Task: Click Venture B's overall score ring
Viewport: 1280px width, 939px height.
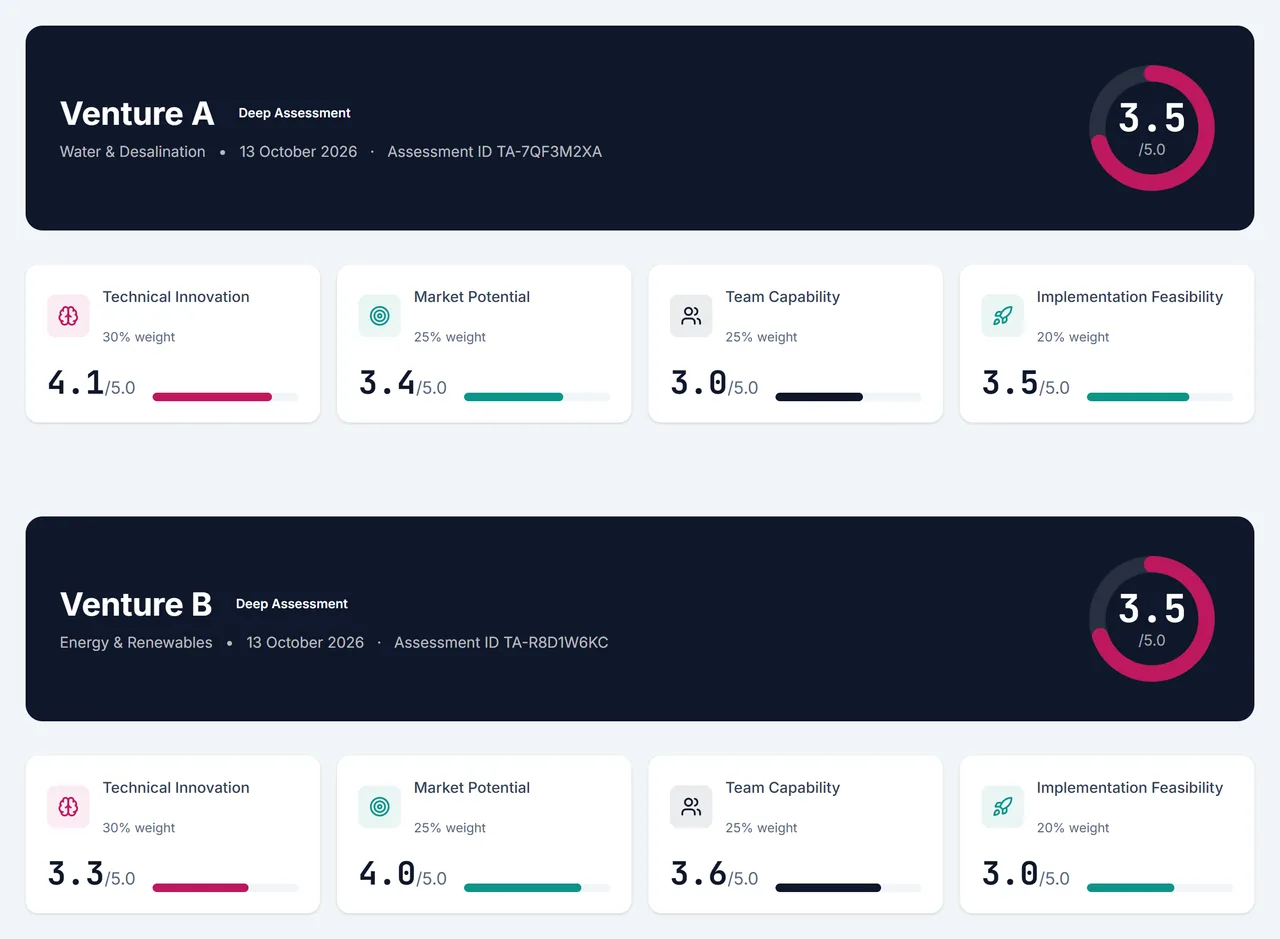Action: point(1152,619)
